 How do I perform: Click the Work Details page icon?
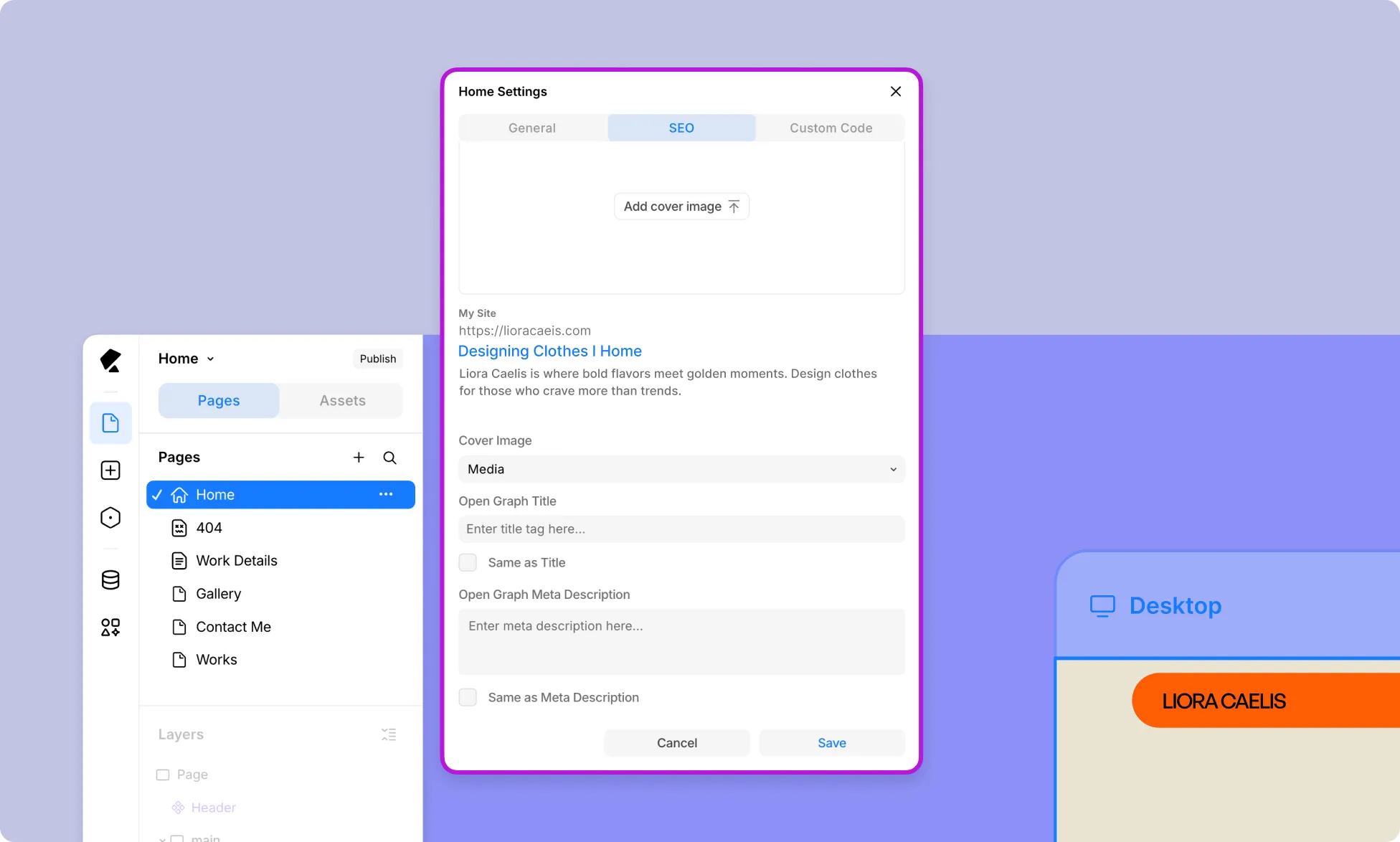pos(179,561)
